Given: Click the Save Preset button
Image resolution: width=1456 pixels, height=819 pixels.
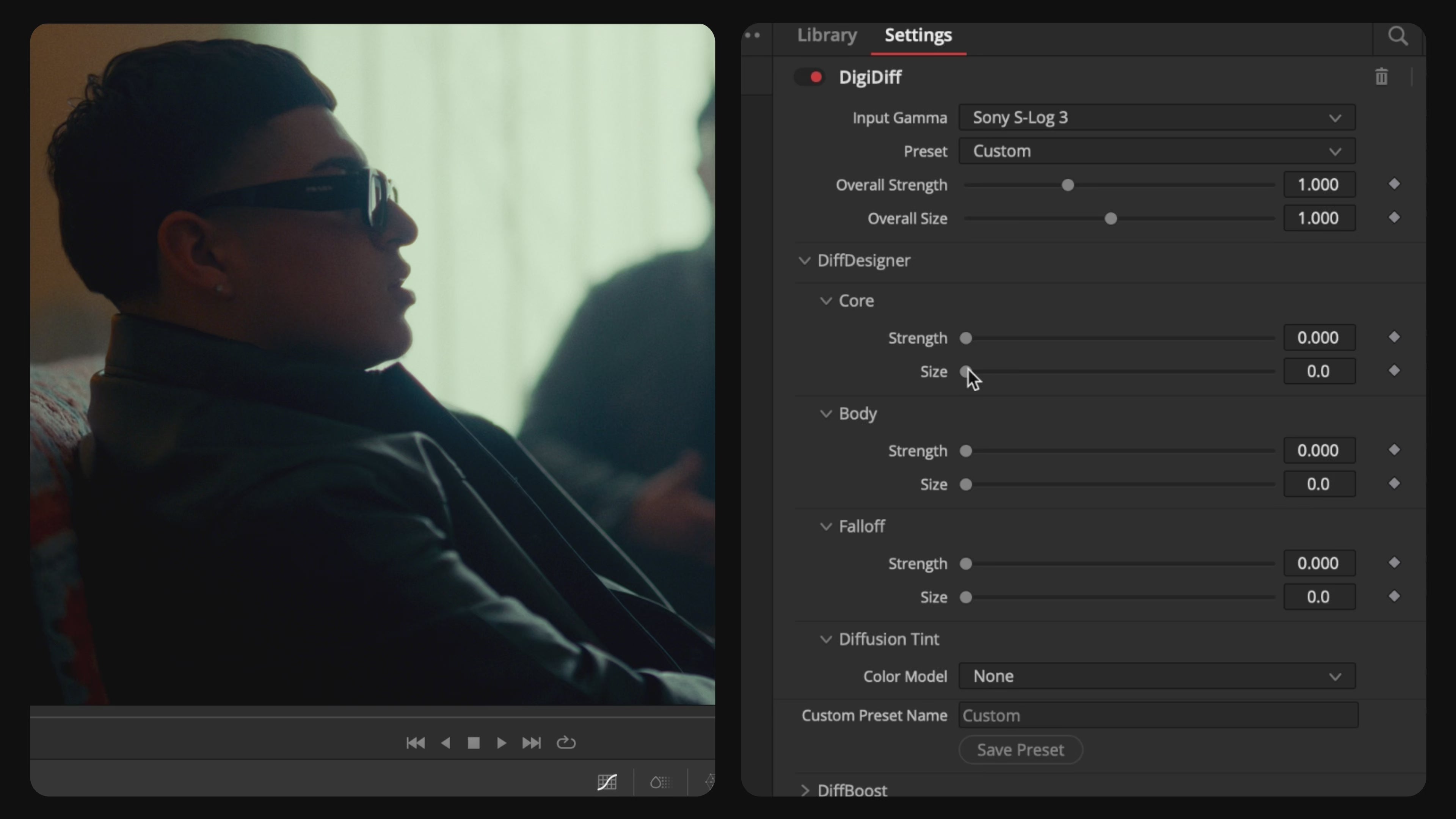Looking at the screenshot, I should (1020, 750).
